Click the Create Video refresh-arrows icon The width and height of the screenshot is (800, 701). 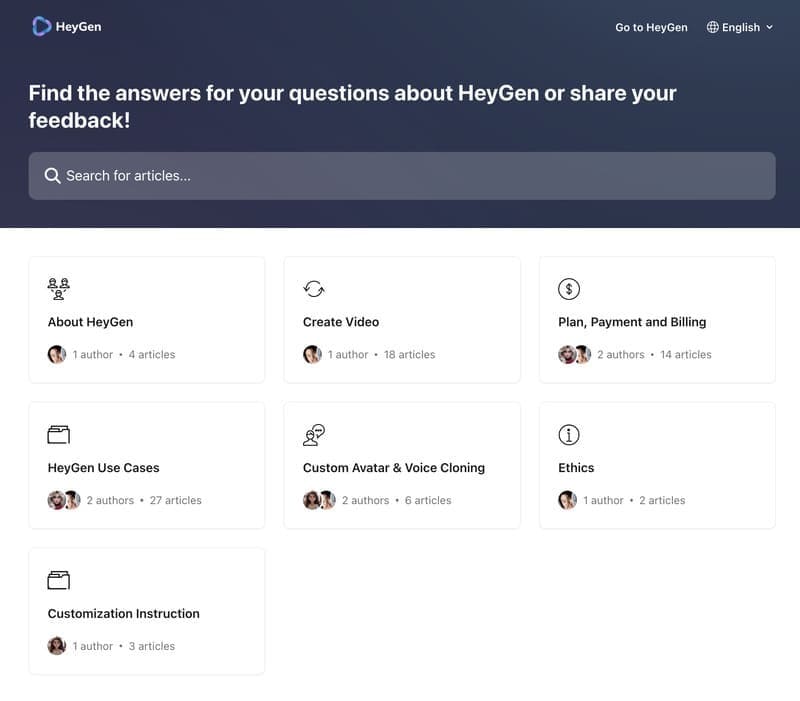click(314, 289)
